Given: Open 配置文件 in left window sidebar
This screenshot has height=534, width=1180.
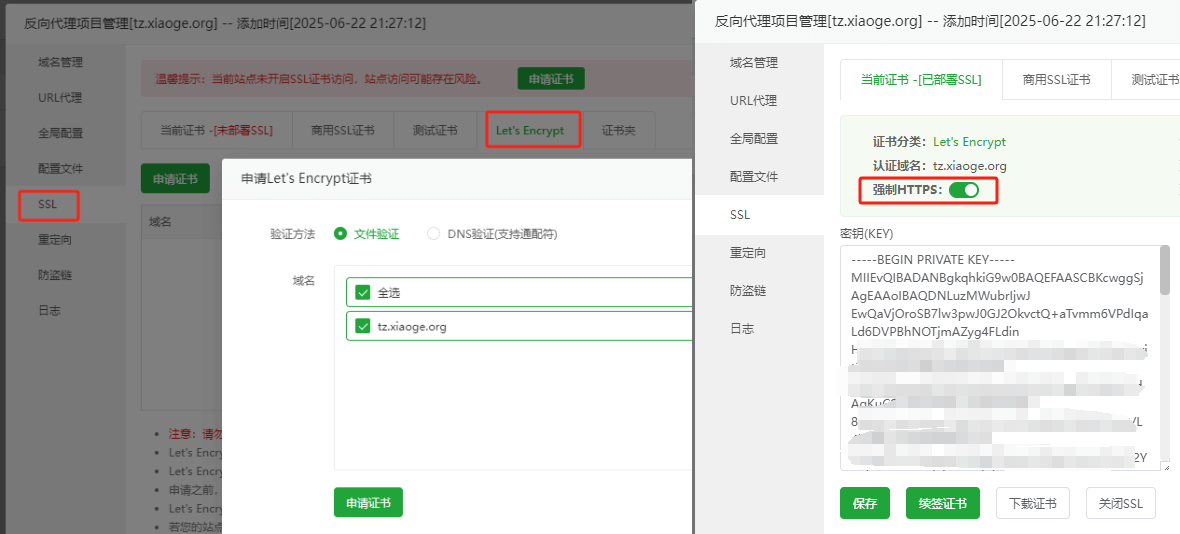Looking at the screenshot, I should (x=60, y=168).
